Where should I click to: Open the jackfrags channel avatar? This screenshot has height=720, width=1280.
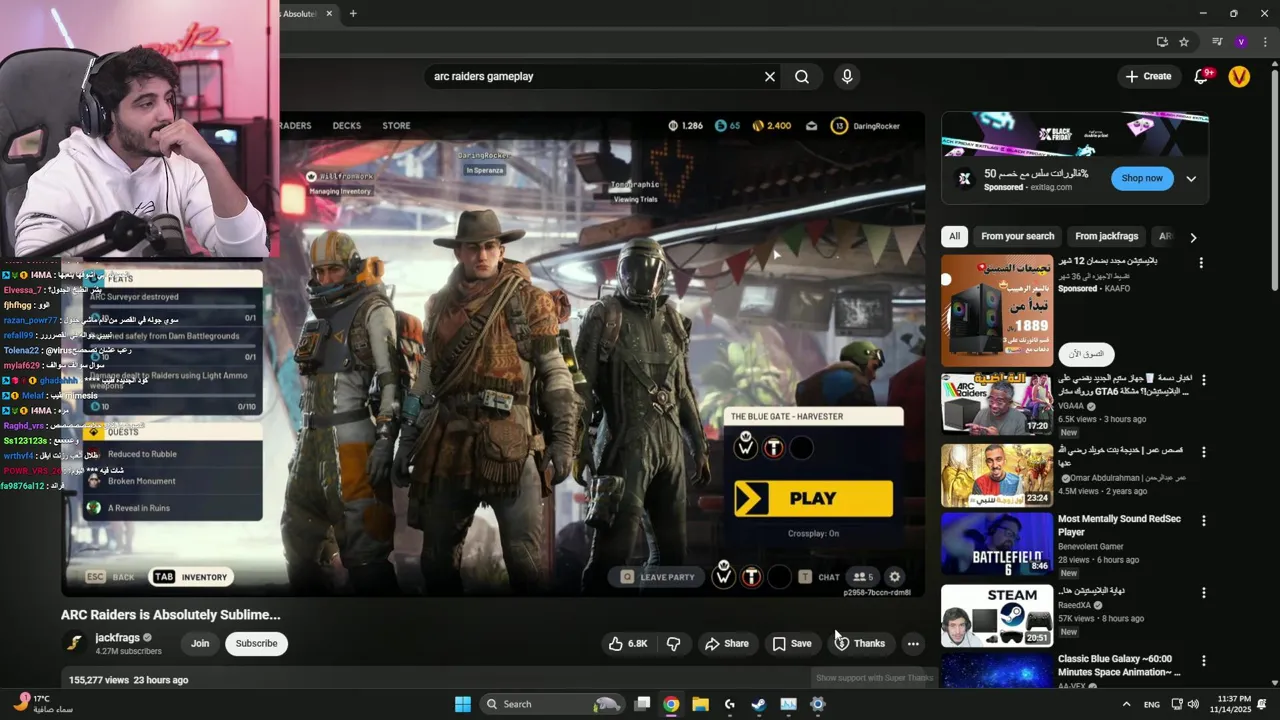74,643
